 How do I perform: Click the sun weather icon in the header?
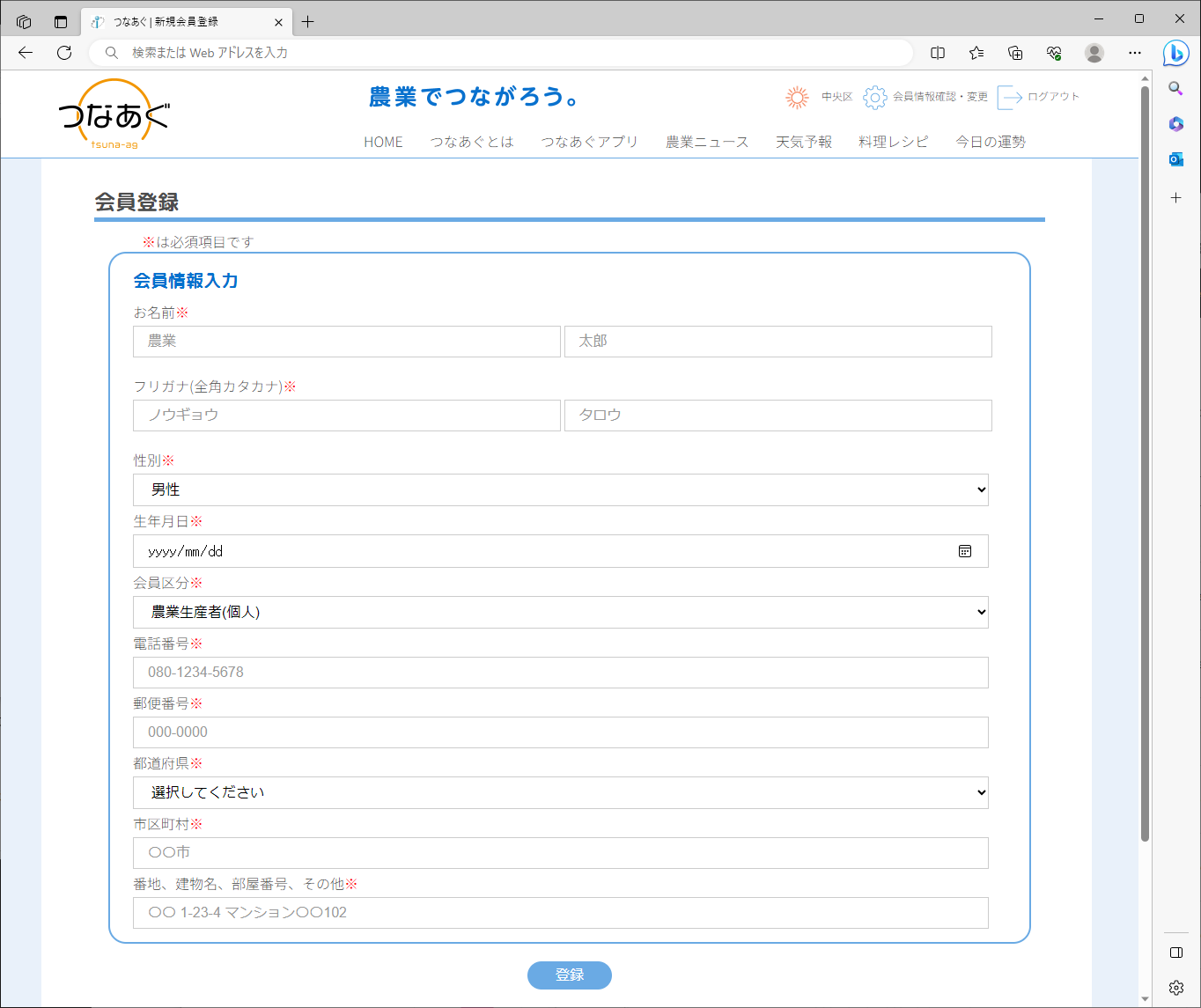pos(797,97)
